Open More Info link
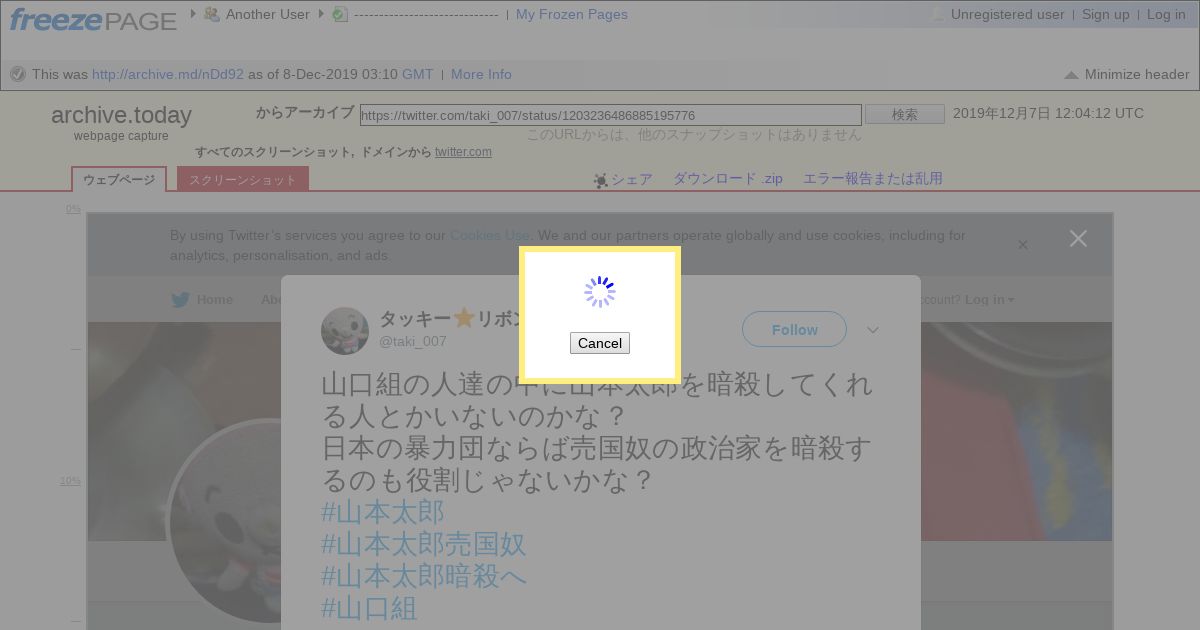 tap(481, 74)
